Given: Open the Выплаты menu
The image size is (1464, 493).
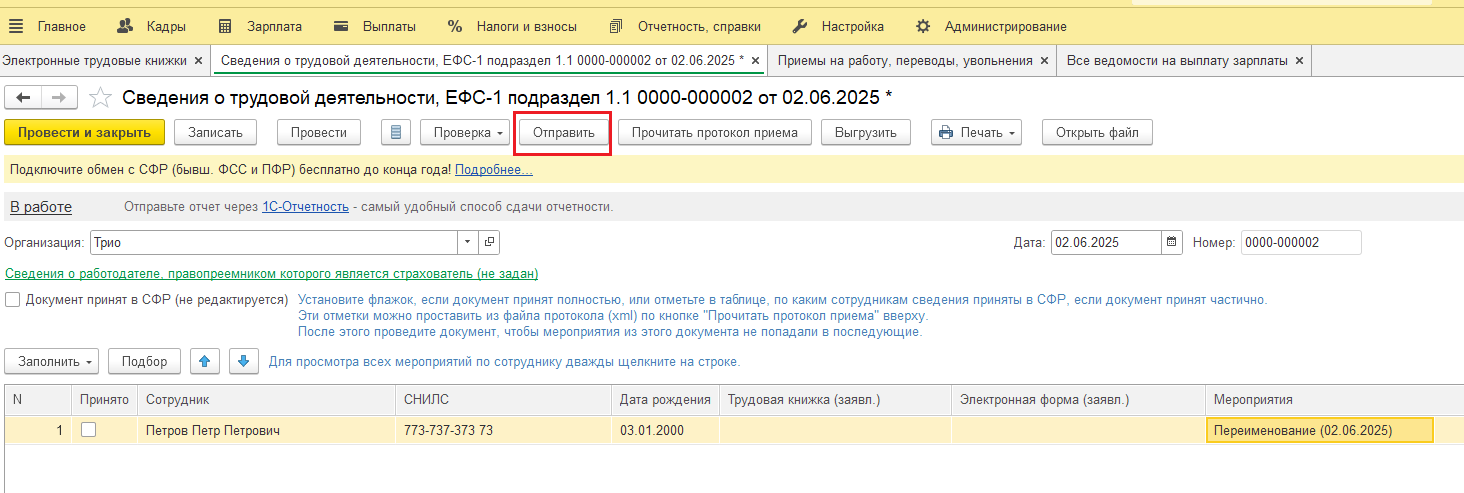Looking at the screenshot, I should point(389,26).
